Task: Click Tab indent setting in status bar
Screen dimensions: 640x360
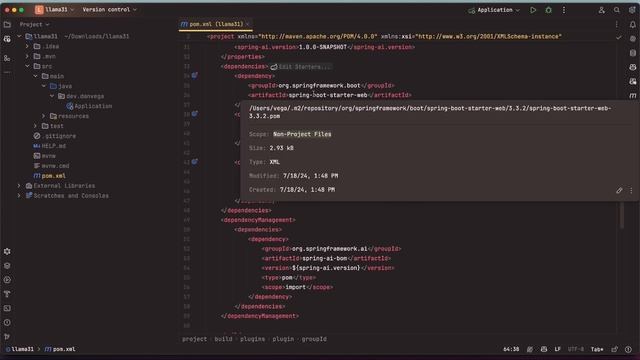Action: pyautogui.click(x=597, y=349)
